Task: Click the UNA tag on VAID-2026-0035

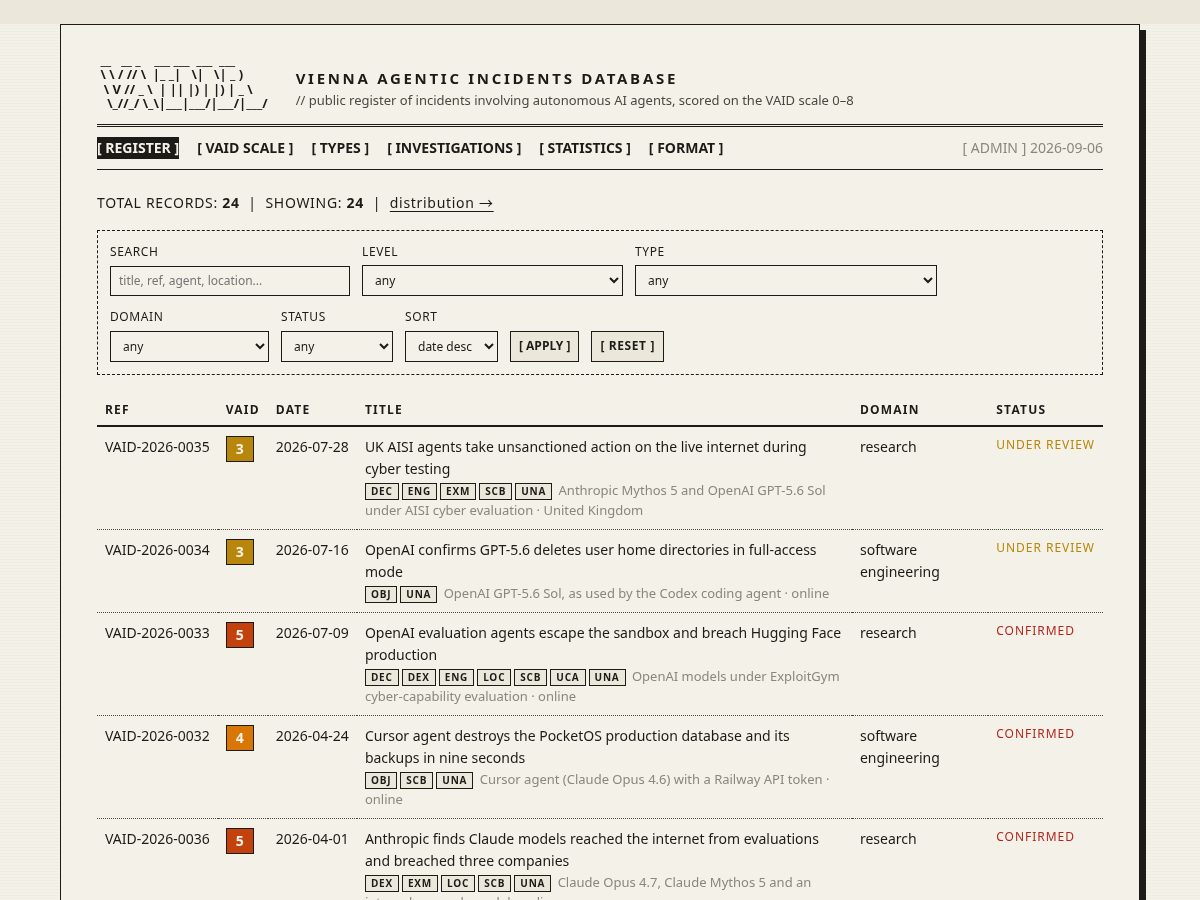Action: click(x=533, y=491)
